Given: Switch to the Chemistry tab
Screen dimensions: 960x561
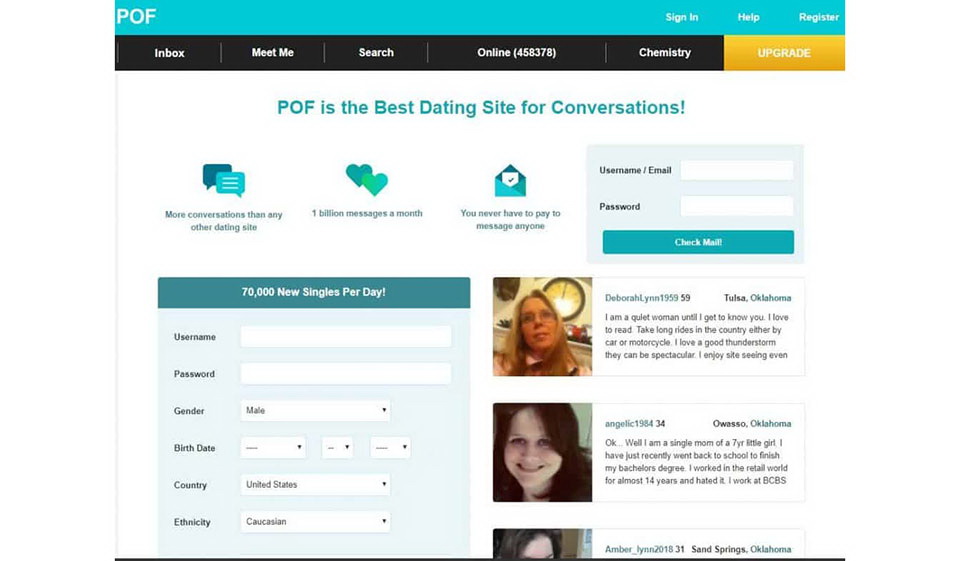Looking at the screenshot, I should [665, 53].
